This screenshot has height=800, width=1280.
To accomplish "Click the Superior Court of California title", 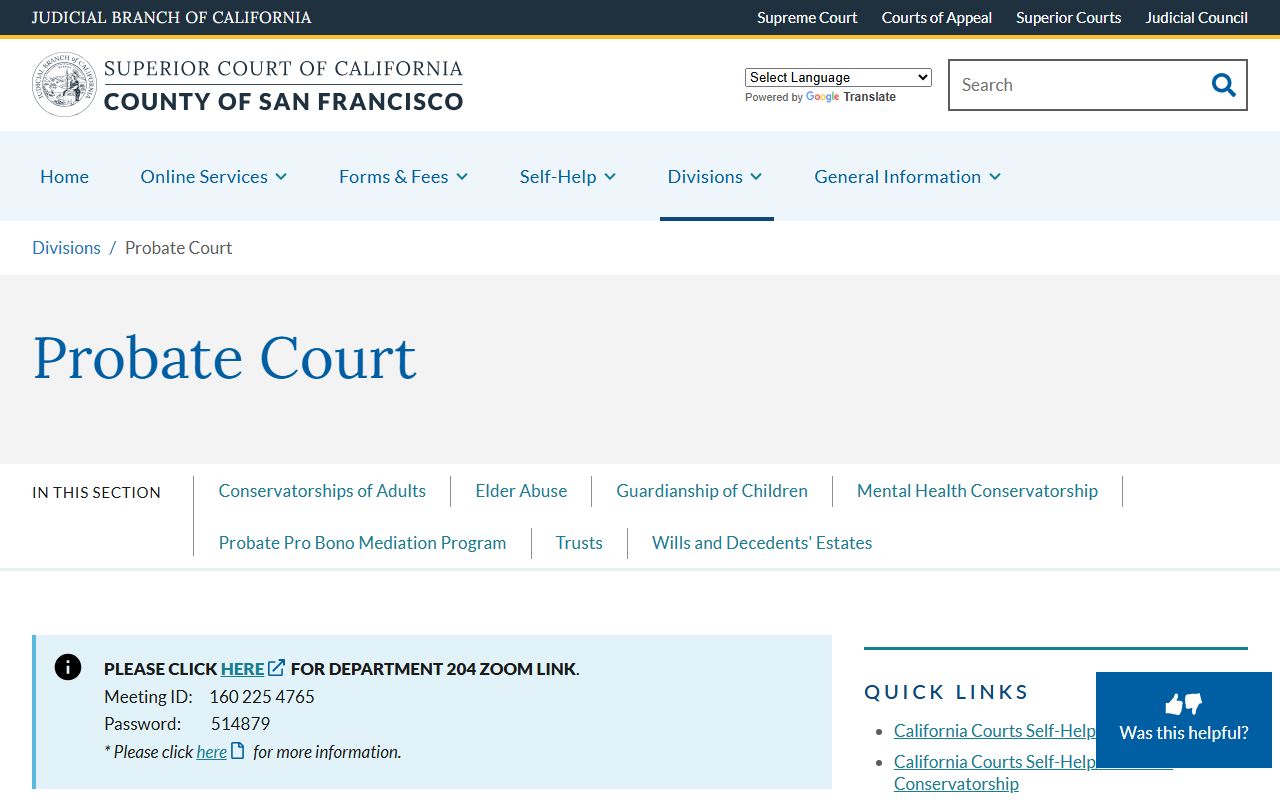I will tap(283, 85).
